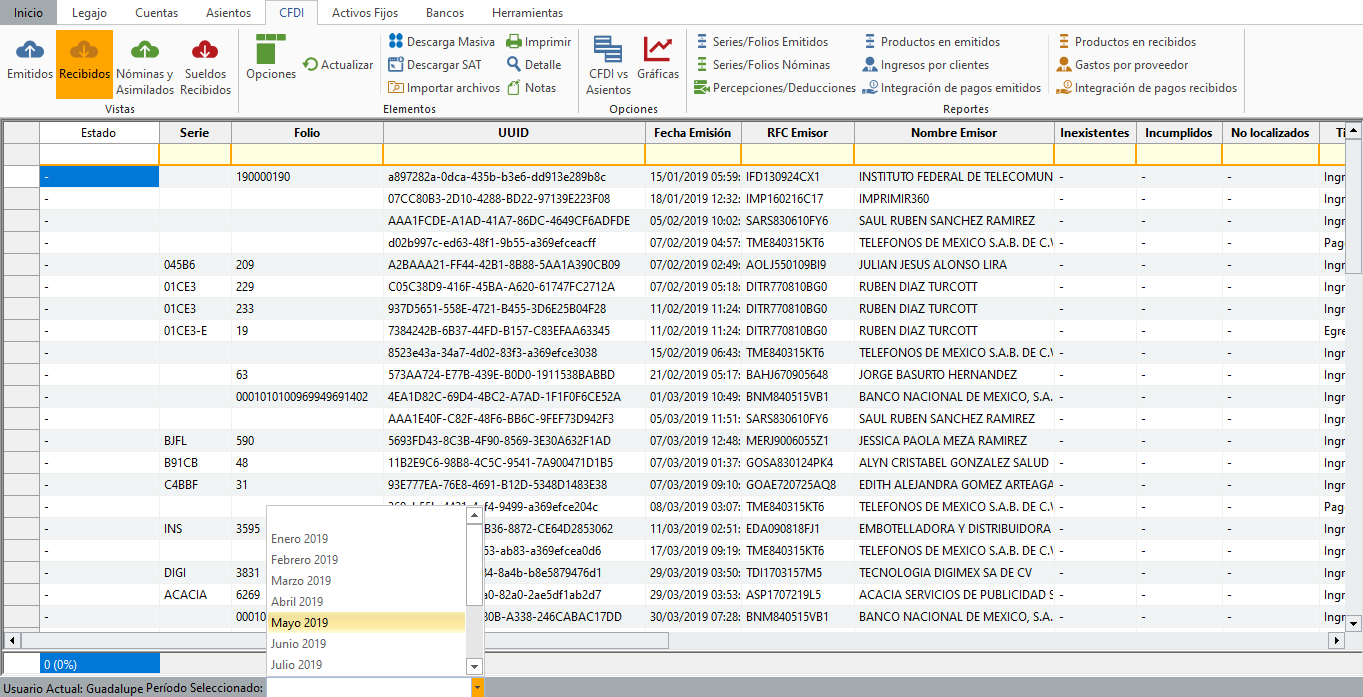Click the Imprimir printer icon
Screen dimensions: 1363x697
click(x=514, y=42)
